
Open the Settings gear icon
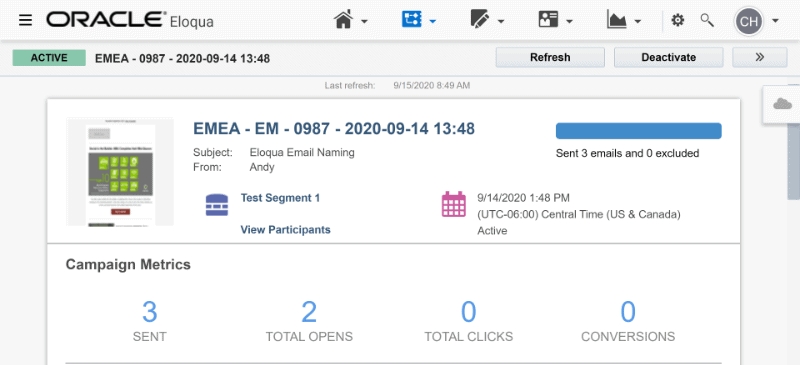(x=678, y=20)
